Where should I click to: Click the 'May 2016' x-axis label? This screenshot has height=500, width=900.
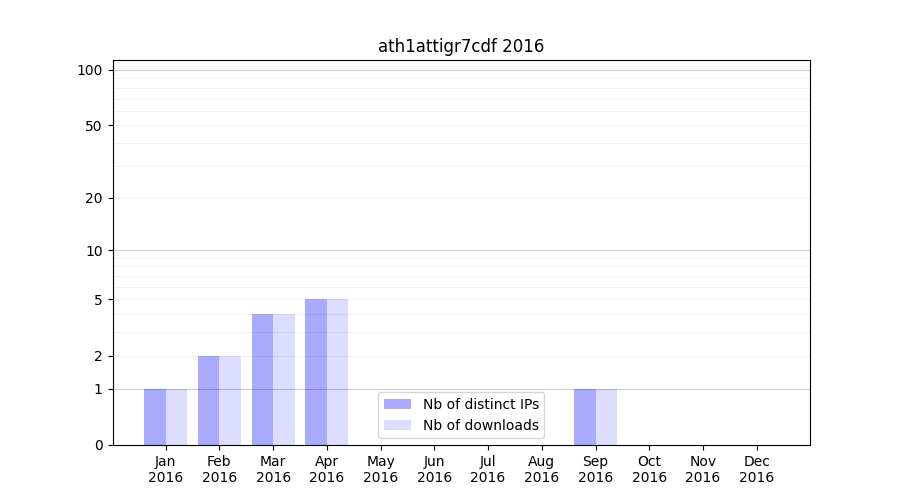click(x=380, y=469)
